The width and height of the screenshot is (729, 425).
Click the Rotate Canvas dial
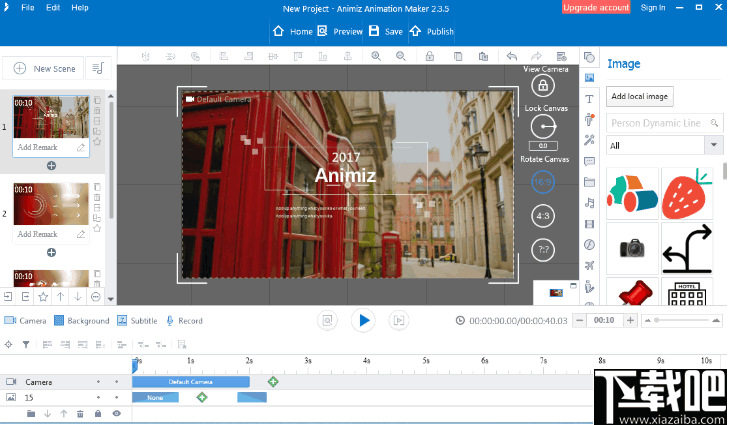click(543, 127)
